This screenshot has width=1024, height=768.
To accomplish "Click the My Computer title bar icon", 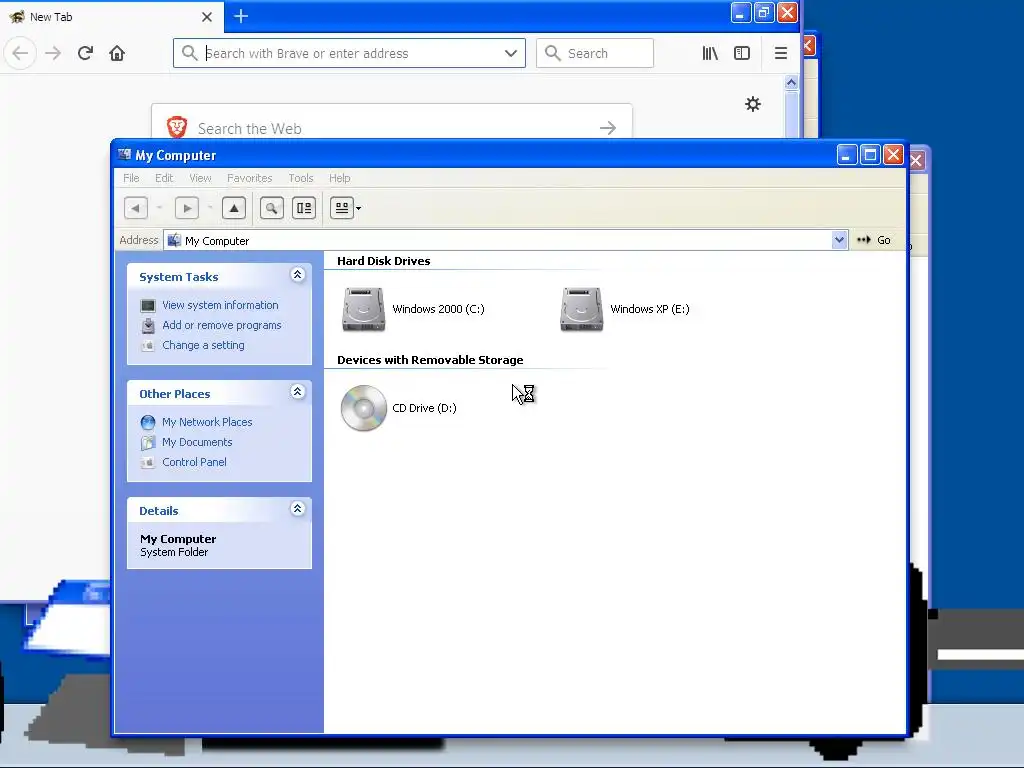I will [x=124, y=155].
